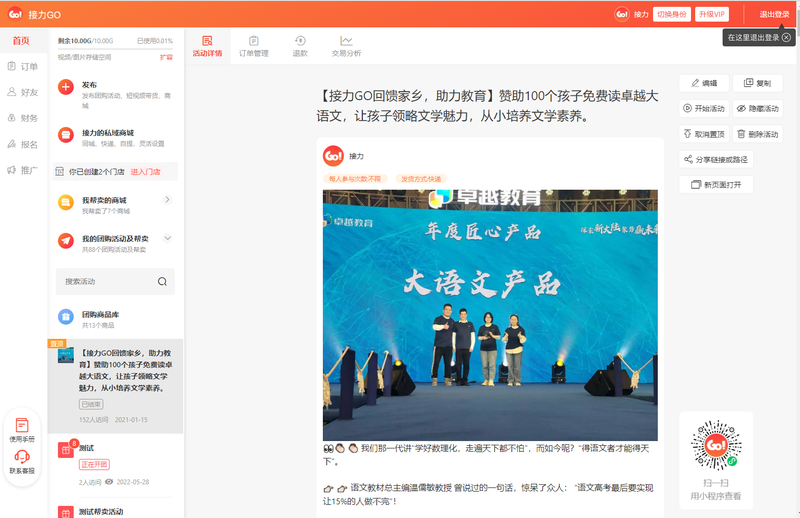Screen dimensions: 800x518
Task: Click the 开始活动 button
Action: tap(704, 109)
